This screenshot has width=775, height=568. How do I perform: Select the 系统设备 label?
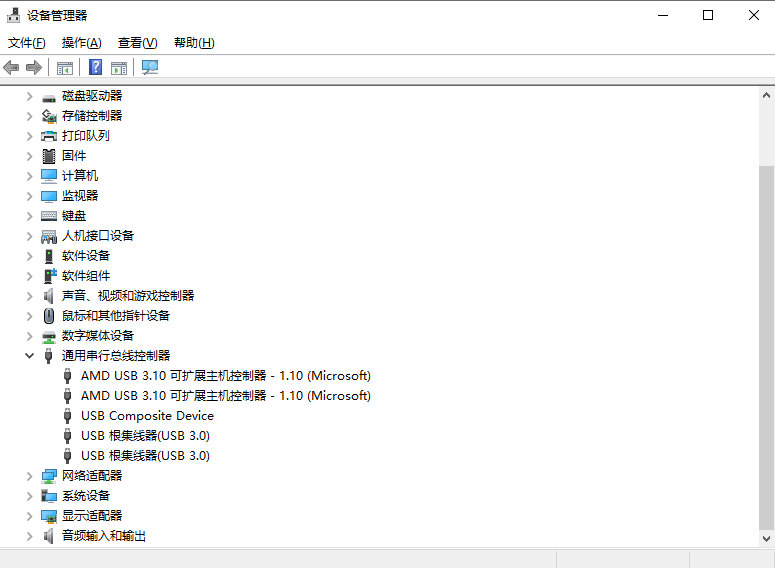tap(86, 496)
